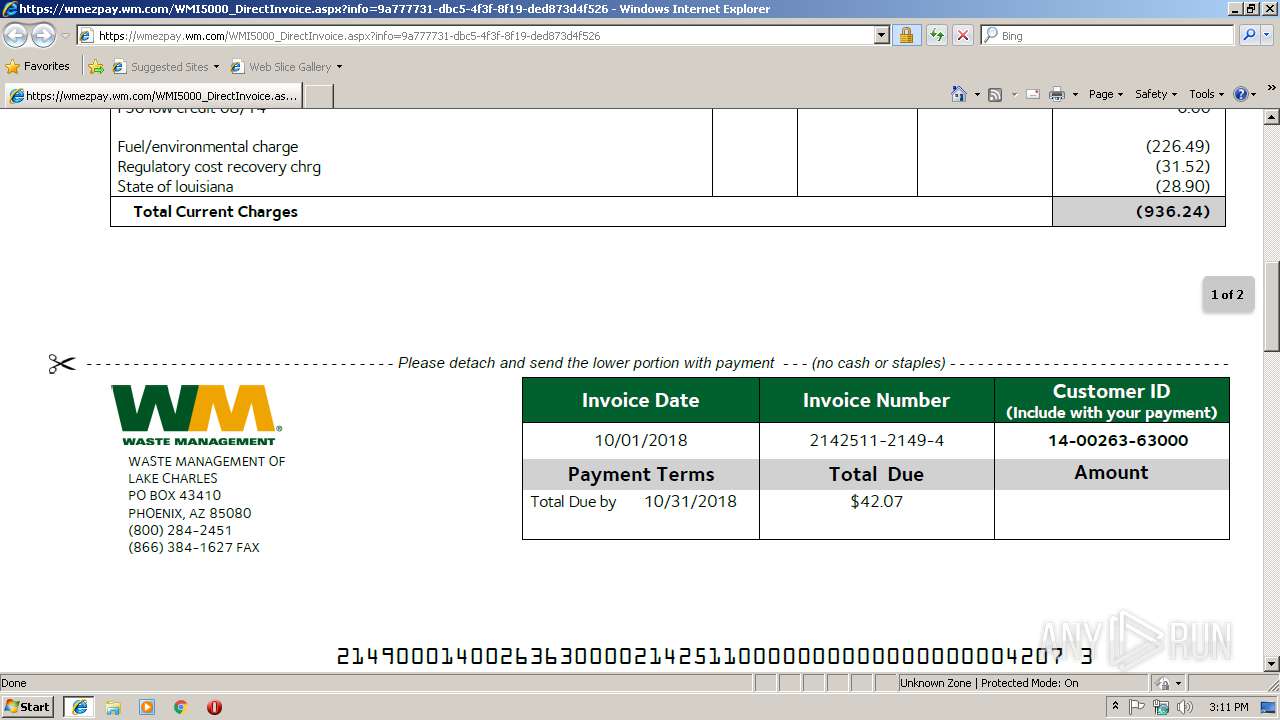Open the recent pages dropdown beside Forward
1280x720 pixels.
coord(65,36)
